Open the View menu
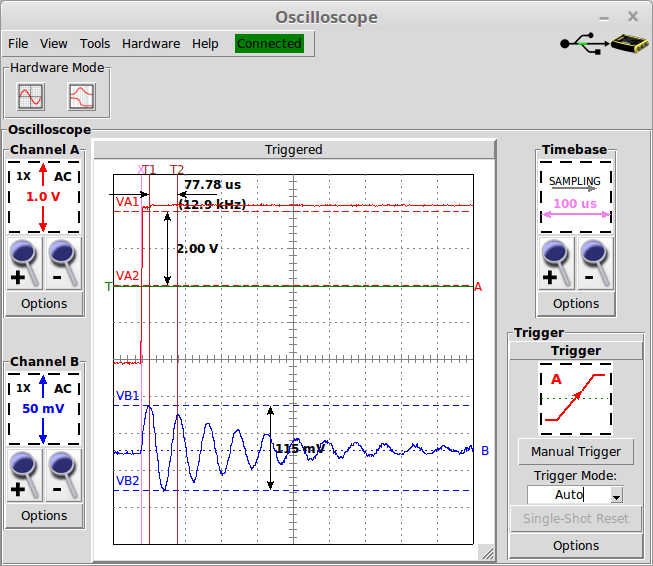Viewport: 653px width, 566px height. pos(54,43)
